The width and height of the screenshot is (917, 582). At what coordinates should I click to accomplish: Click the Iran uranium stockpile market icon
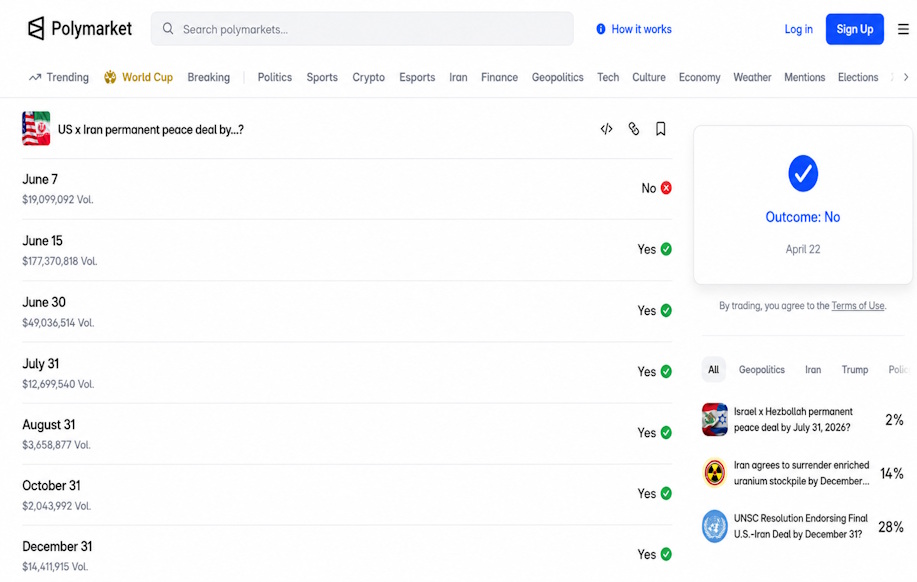715,473
